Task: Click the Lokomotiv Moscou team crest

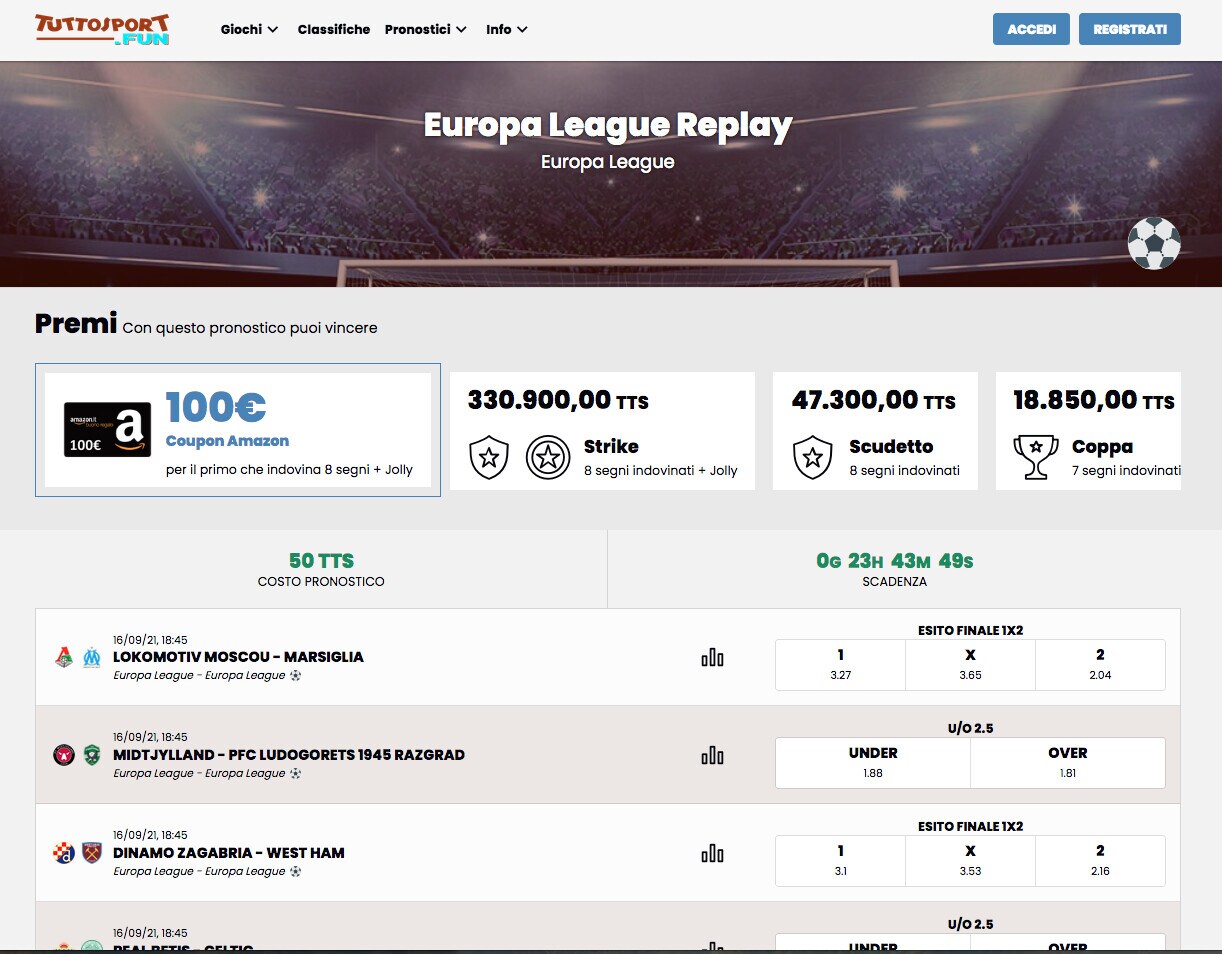Action: tap(64, 657)
